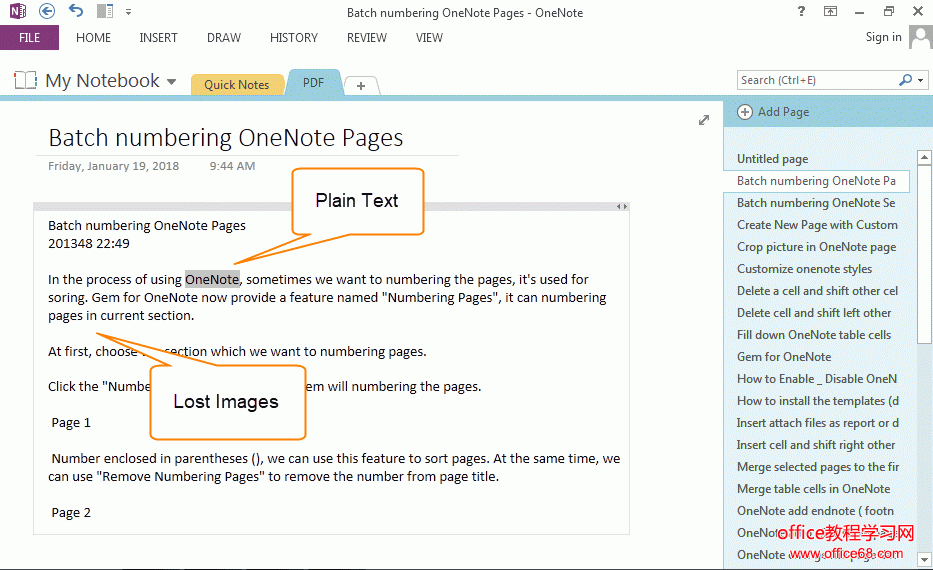Expand the My Notebook dropdown
Screen dimensions: 933x570
[x=171, y=82]
